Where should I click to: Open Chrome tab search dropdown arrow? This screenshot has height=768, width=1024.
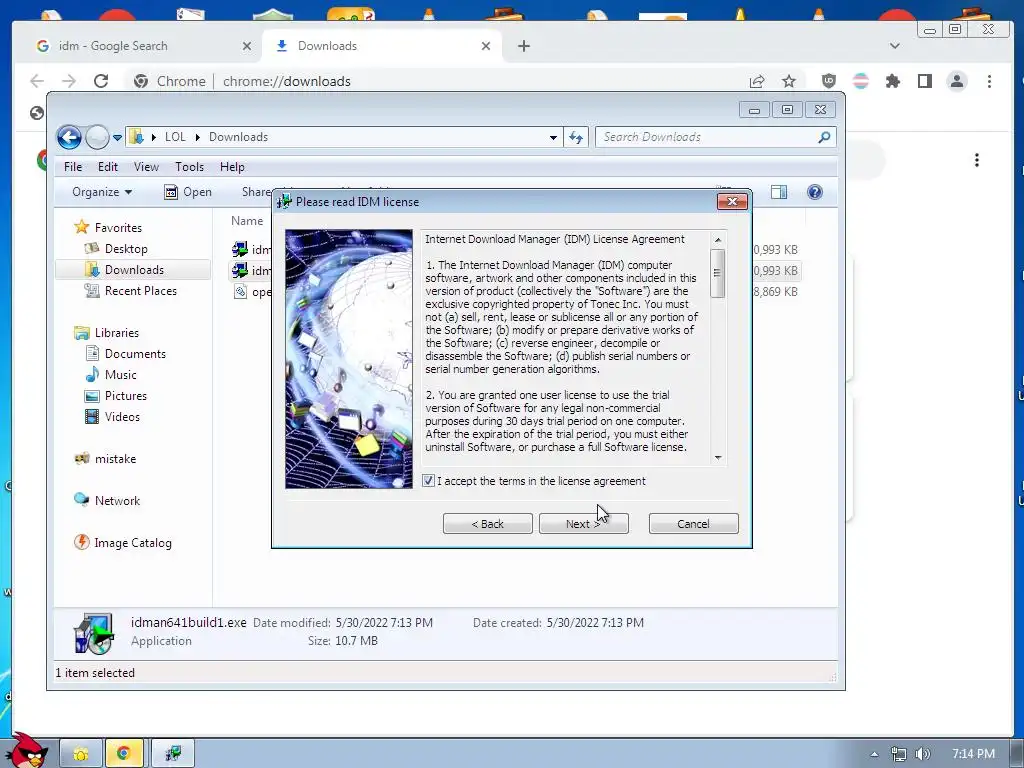(x=895, y=46)
